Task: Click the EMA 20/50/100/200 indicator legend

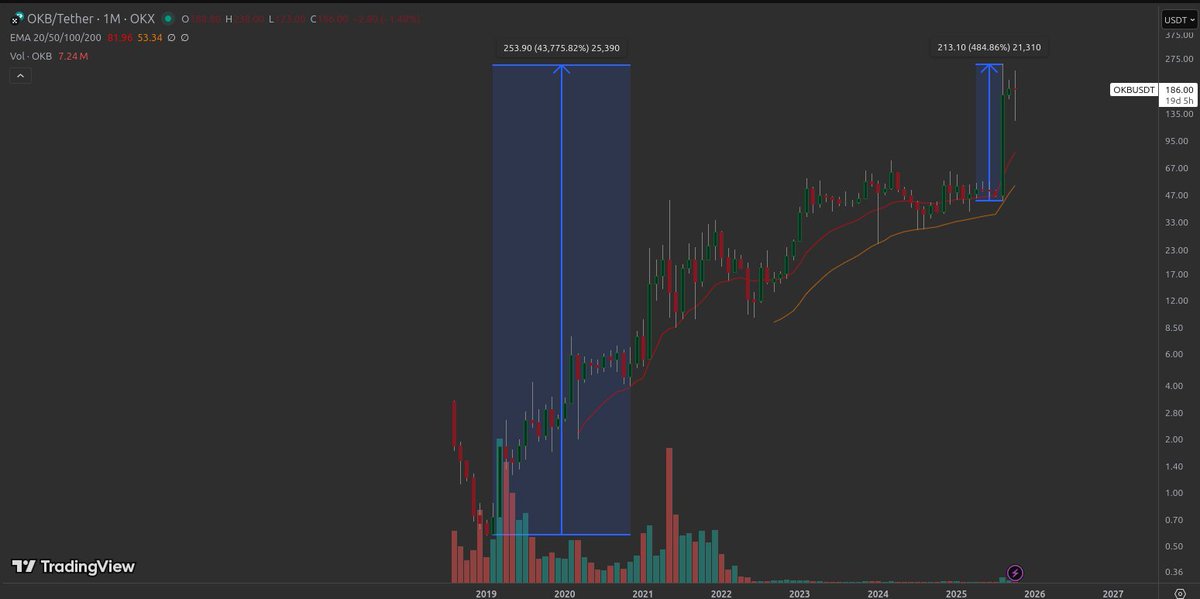Action: coord(58,37)
